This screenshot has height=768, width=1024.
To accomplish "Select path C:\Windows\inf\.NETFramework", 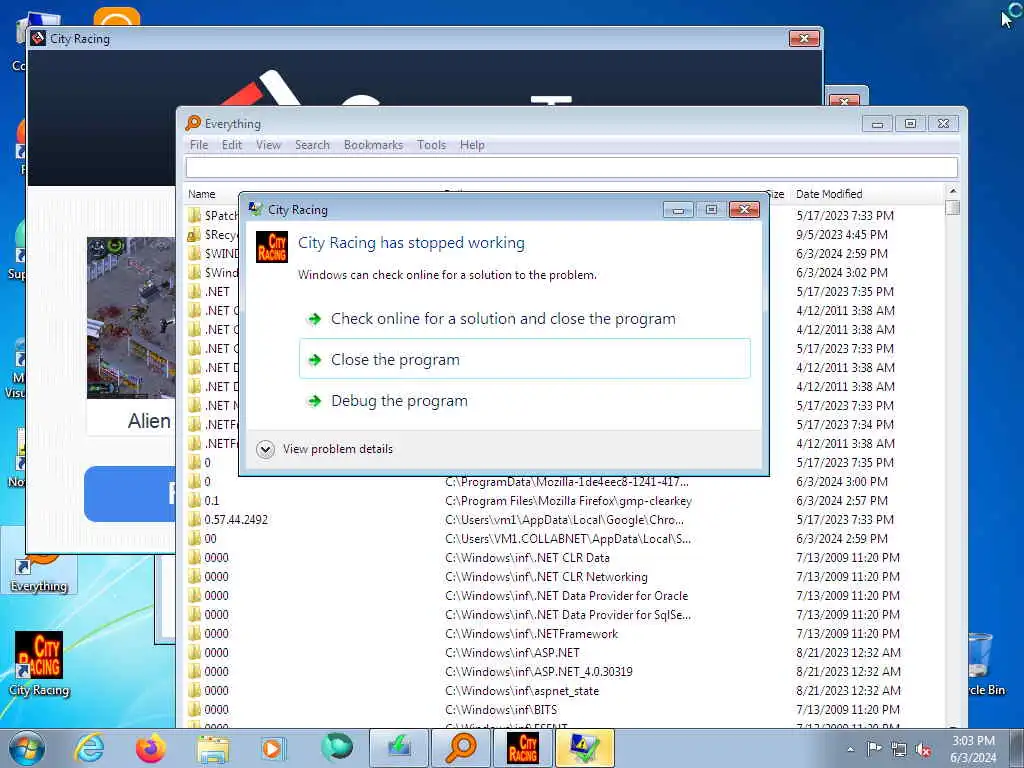I will pos(531,633).
